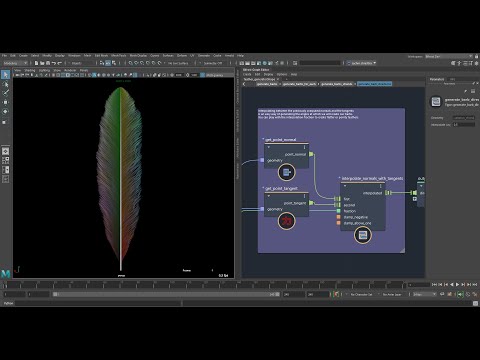Toggle the loop playback button
This screenshot has width=480, height=360.
click(x=442, y=294)
